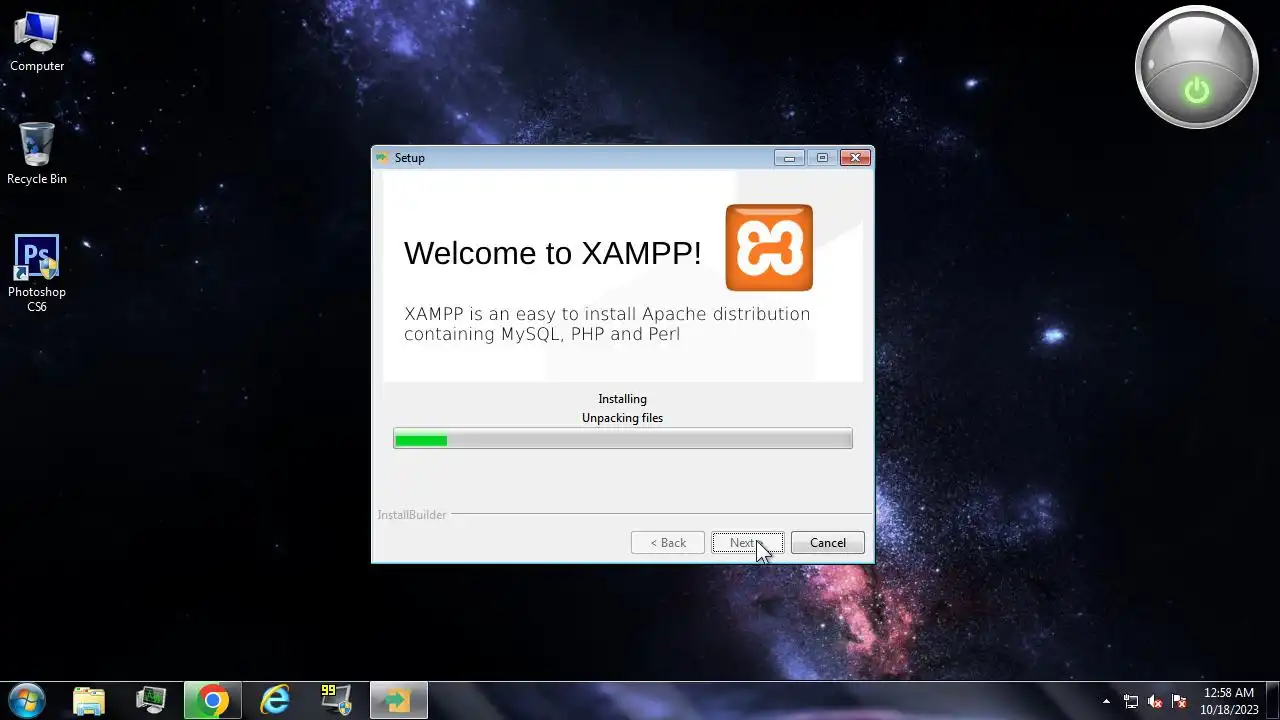1280x720 pixels.
Task: Open the Computer desktop icon
Action: (x=37, y=42)
